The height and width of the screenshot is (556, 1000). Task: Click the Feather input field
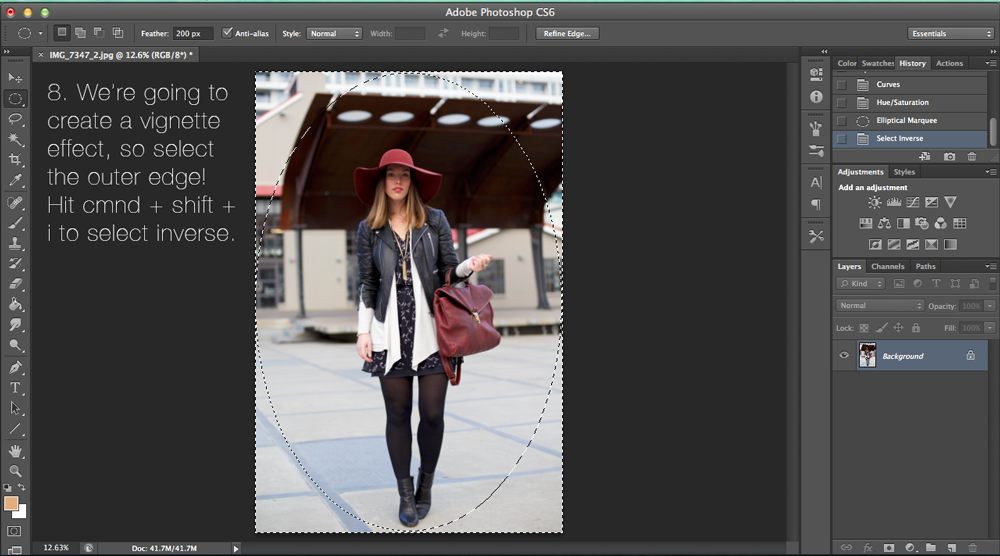point(193,33)
